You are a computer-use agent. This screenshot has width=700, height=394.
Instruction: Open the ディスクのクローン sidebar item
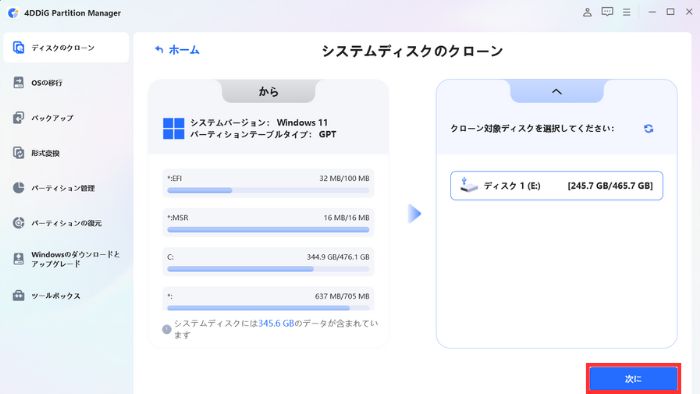coord(66,48)
